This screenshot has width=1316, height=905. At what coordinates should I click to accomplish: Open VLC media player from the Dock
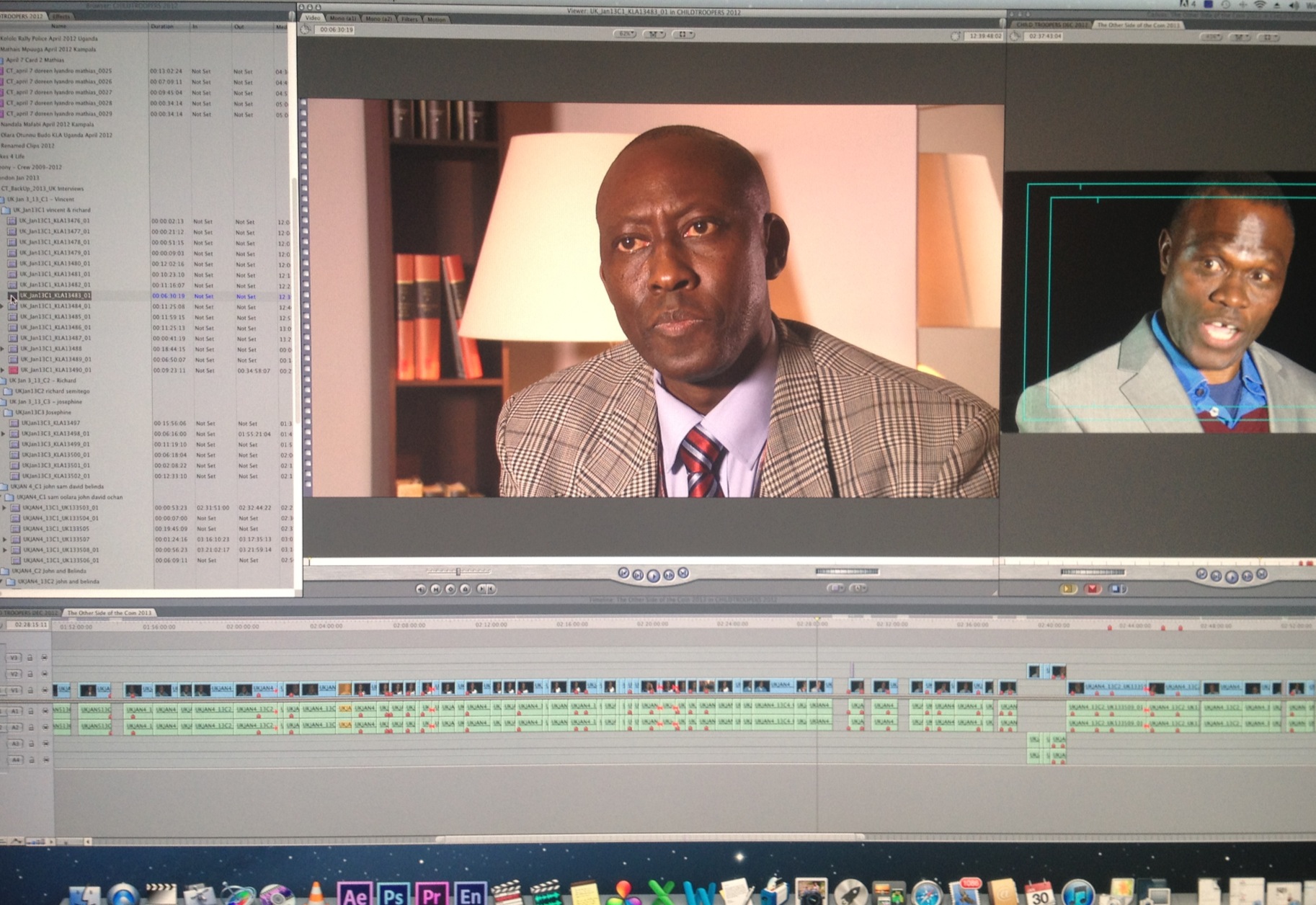click(316, 893)
